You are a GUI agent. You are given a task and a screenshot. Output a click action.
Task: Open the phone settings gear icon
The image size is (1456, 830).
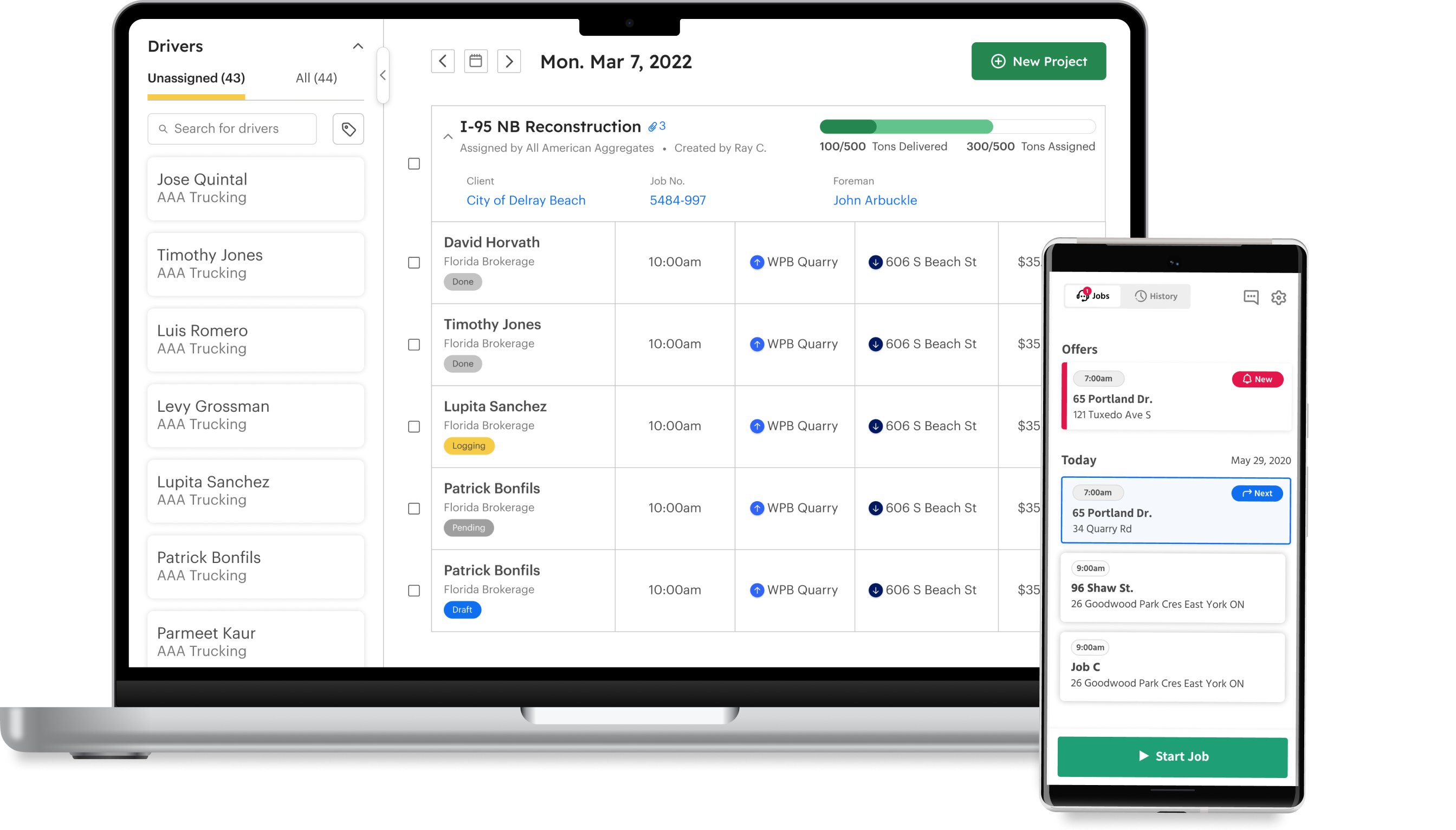[x=1278, y=297]
